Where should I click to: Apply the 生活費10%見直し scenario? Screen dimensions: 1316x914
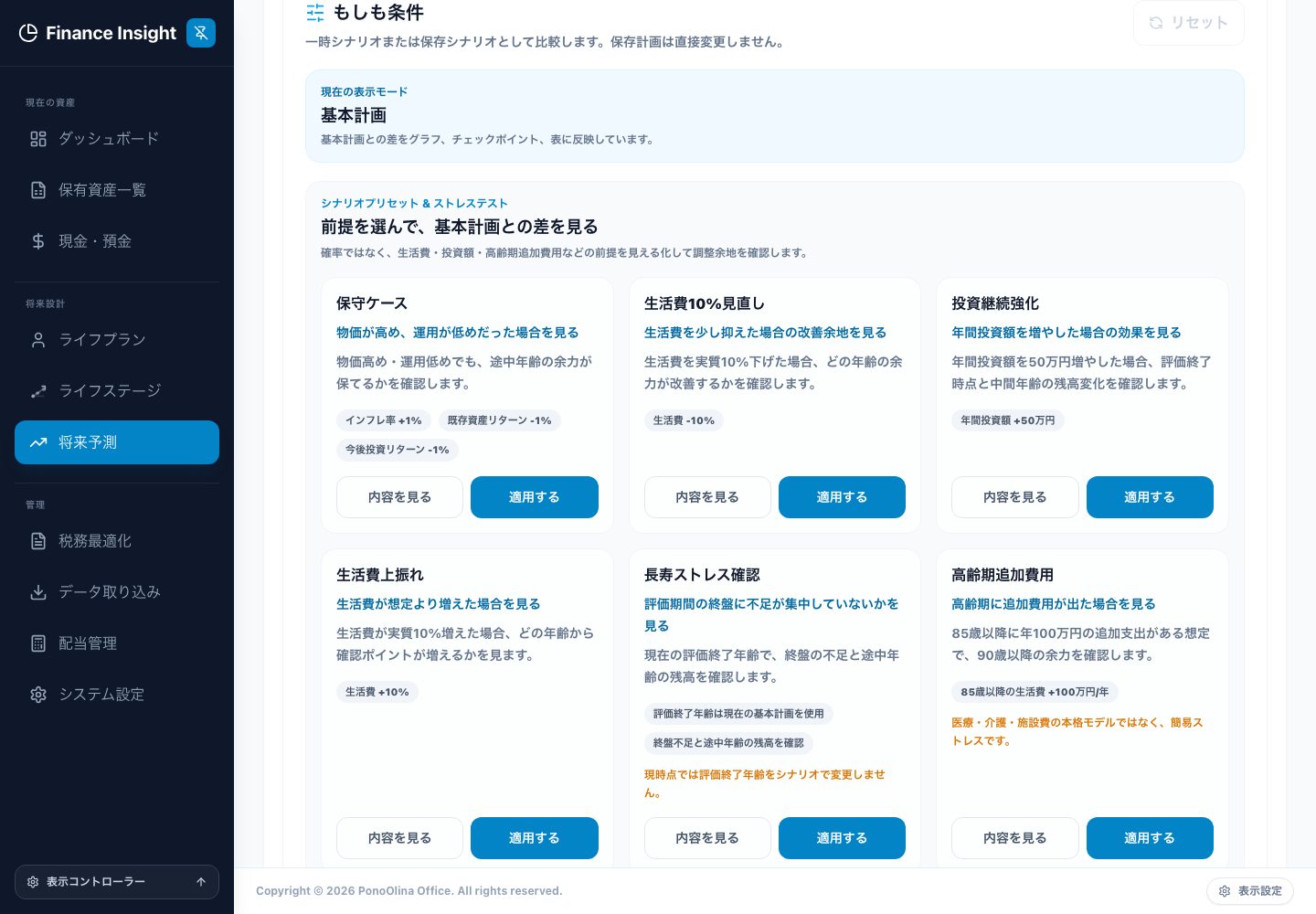[x=842, y=497]
